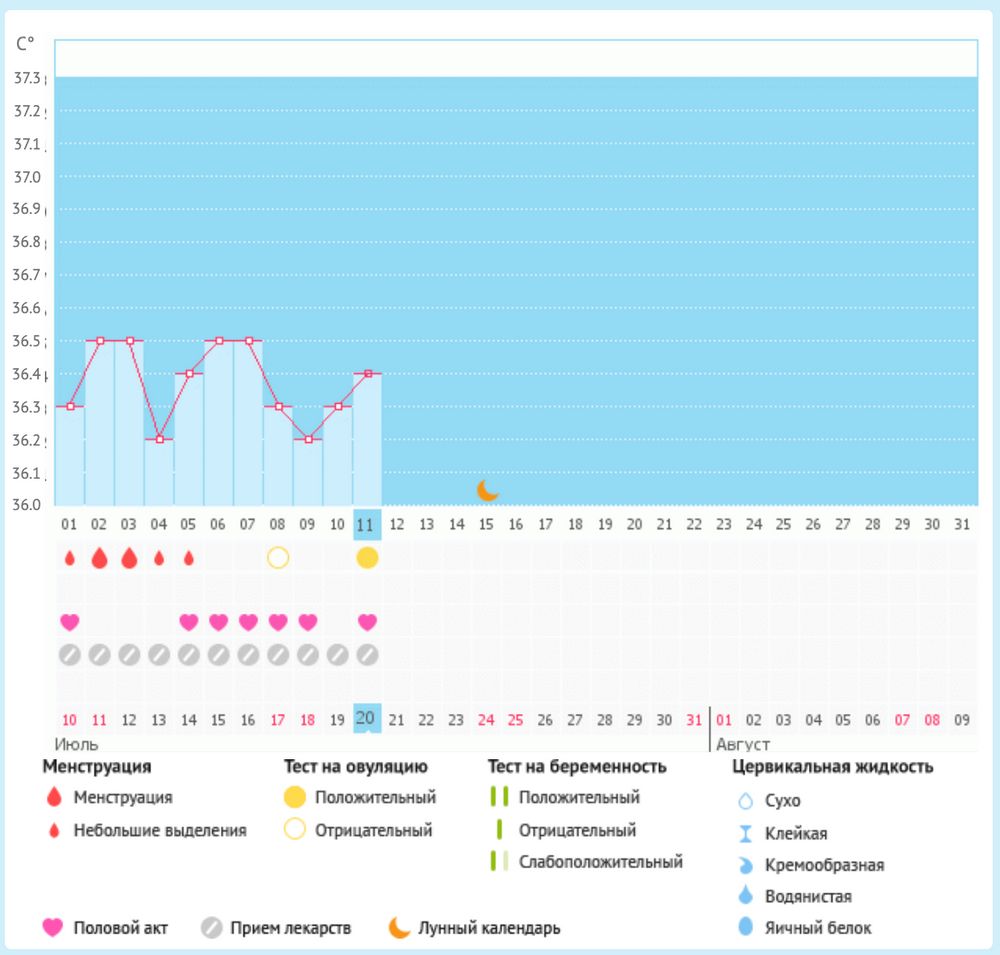The width and height of the screenshot is (1000, 955).
Task: Click the Яичный белок drop icon in the legend
Action: 744,928
